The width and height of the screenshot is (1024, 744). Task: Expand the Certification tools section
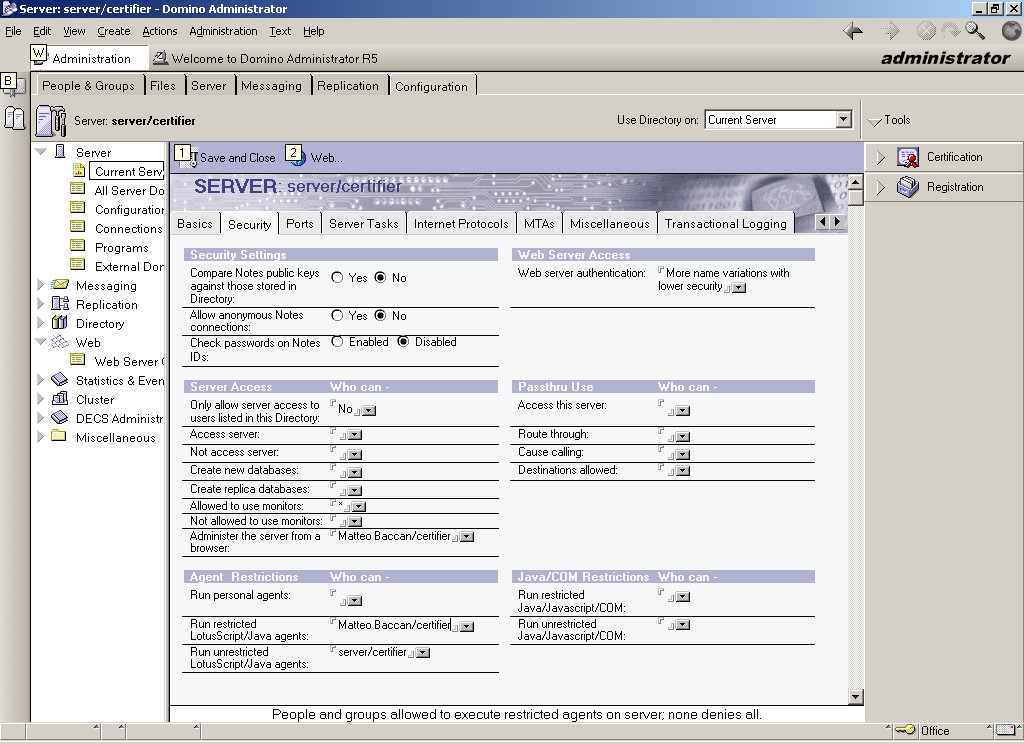880,157
